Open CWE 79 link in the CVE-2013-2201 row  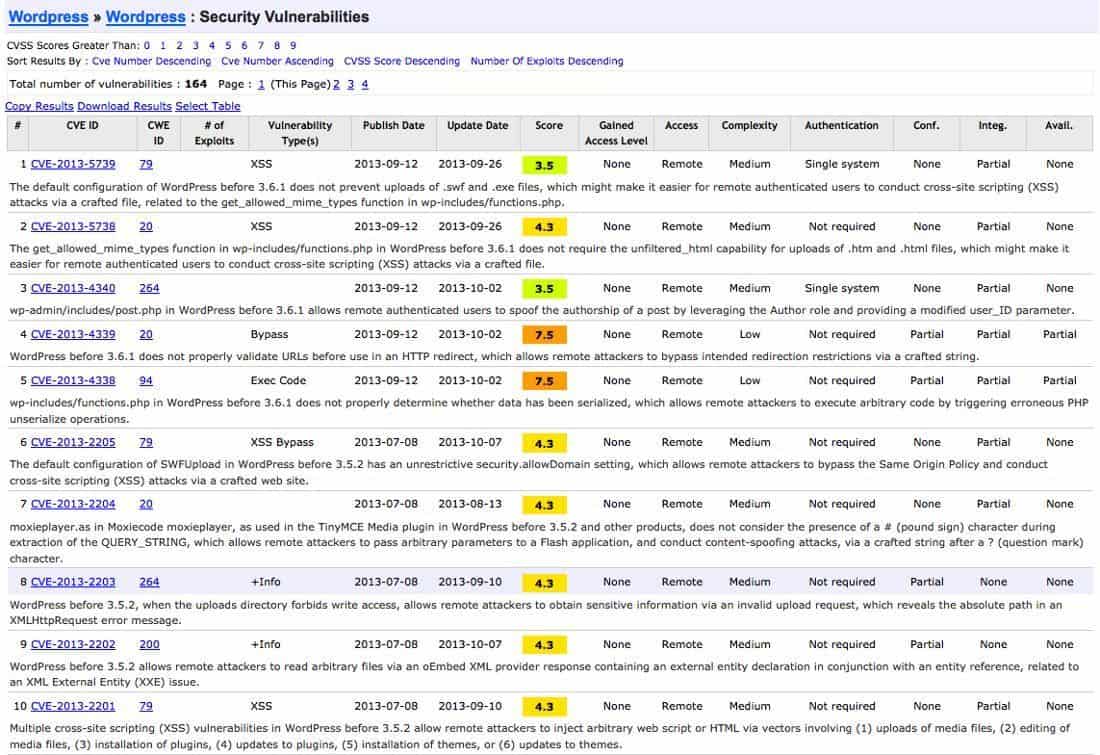[146, 707]
